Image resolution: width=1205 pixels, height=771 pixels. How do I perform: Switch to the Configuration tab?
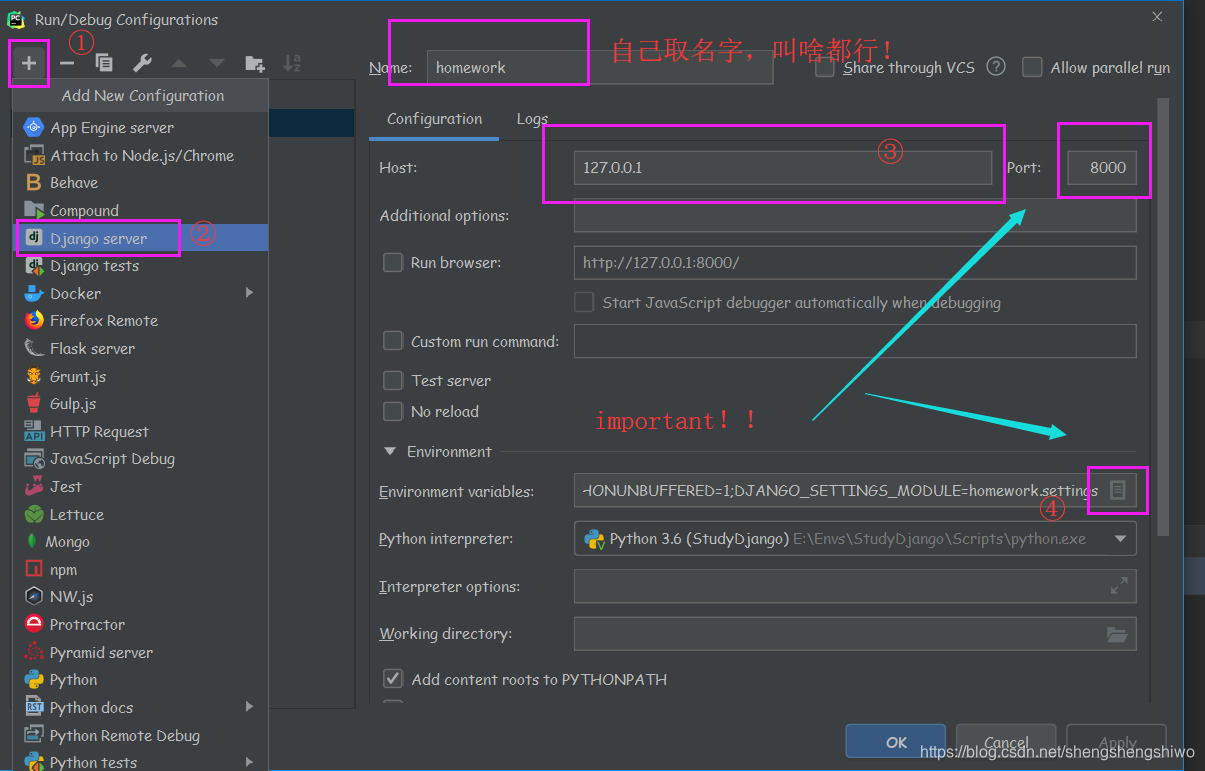click(435, 119)
